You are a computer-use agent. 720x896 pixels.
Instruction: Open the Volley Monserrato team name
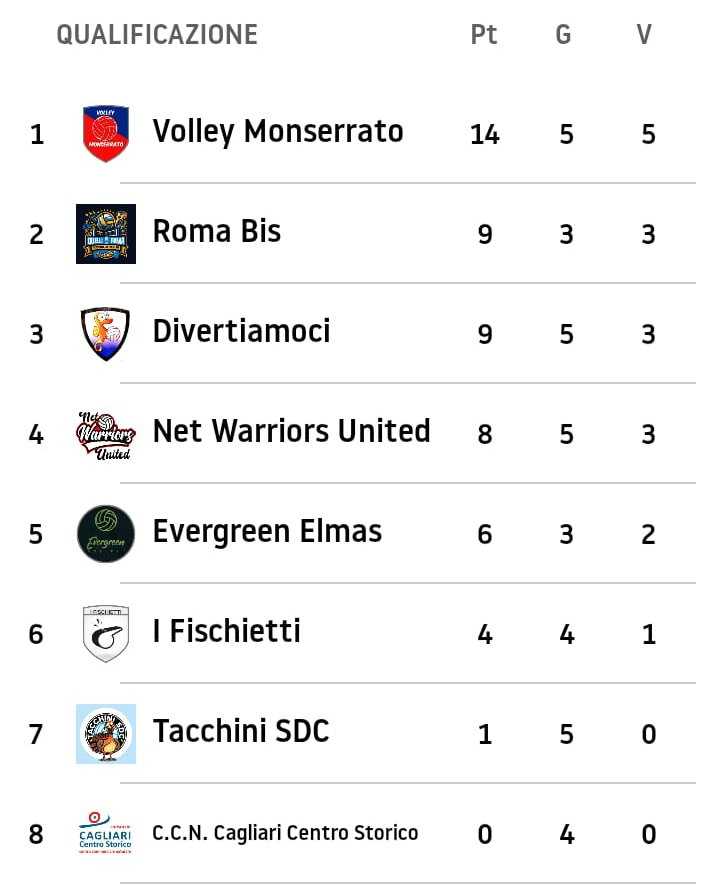[x=278, y=132]
